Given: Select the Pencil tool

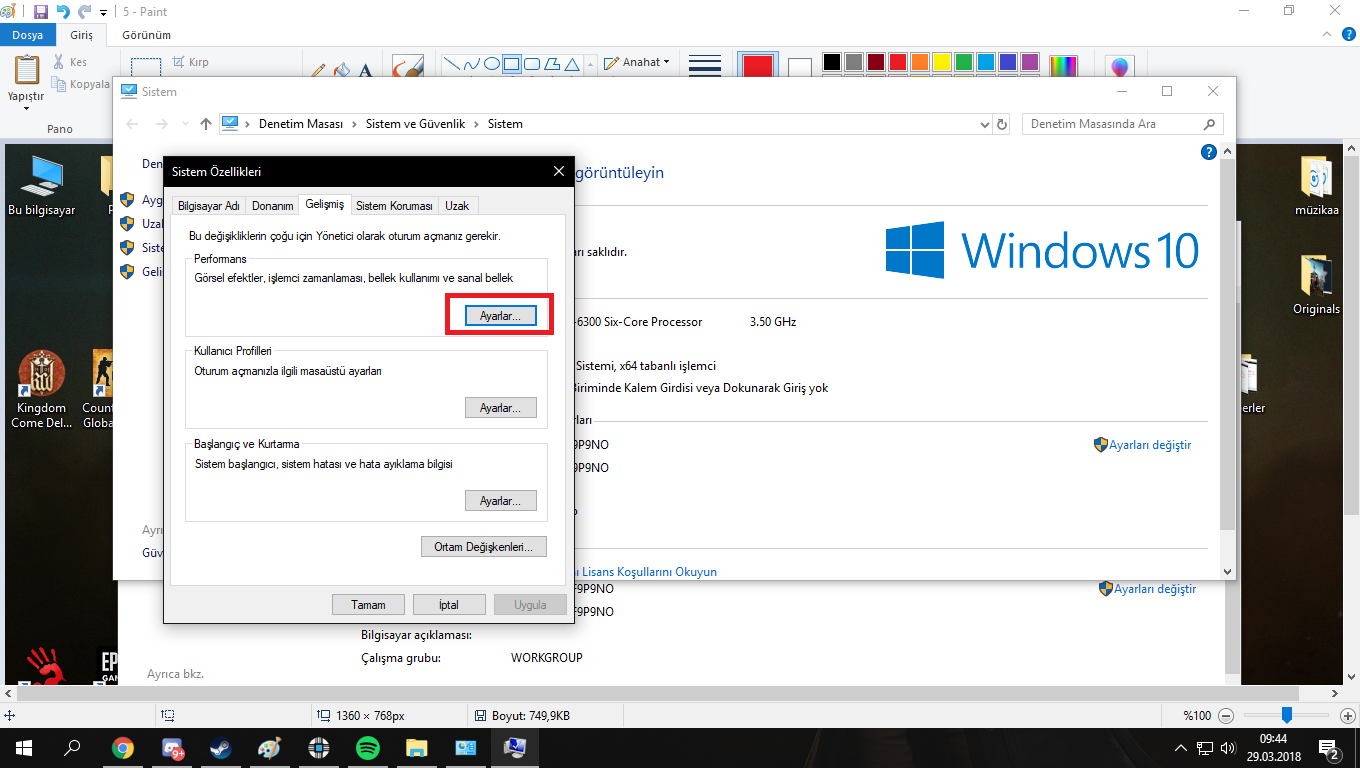Looking at the screenshot, I should point(319,70).
